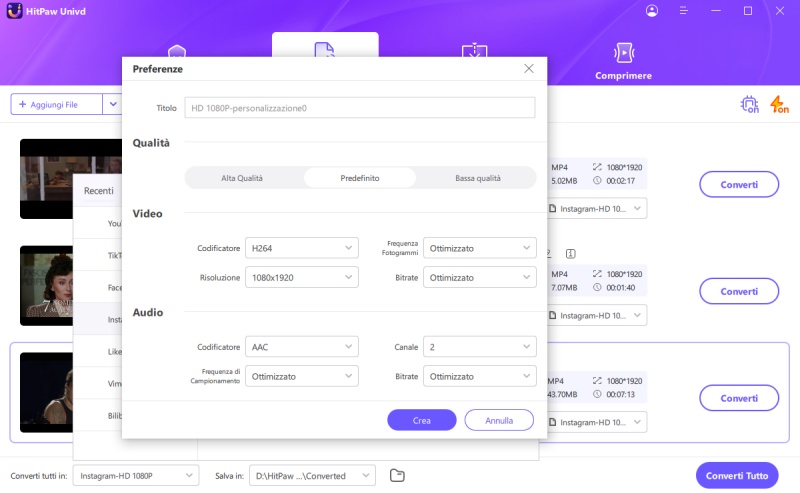This screenshot has height=493, width=800.
Task: Expand Risoluzione 1080x1920 dropdown
Action: pos(302,277)
